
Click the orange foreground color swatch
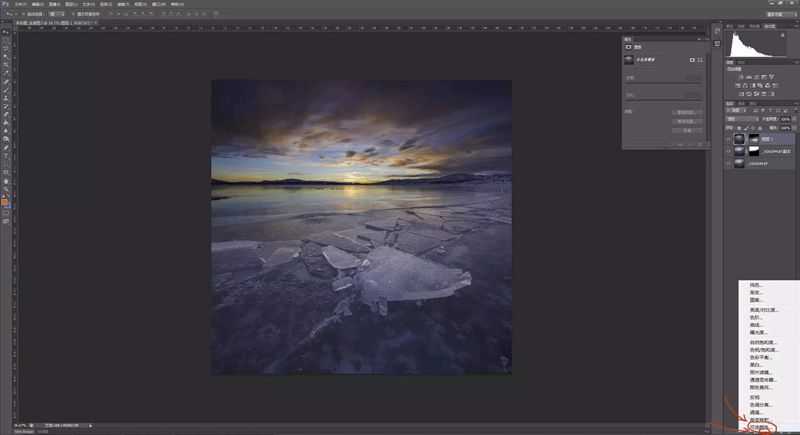click(5, 201)
